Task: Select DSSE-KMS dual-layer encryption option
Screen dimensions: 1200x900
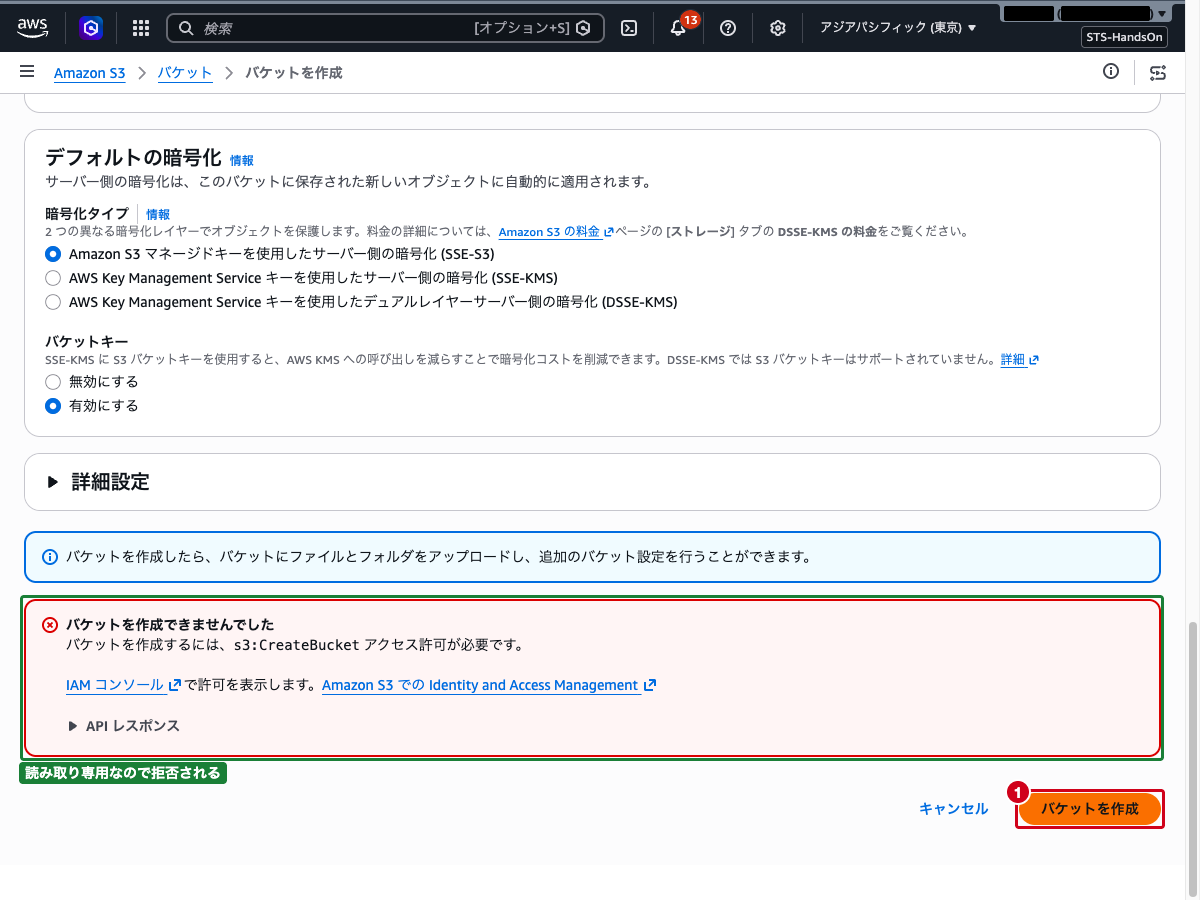Action: tap(53, 302)
